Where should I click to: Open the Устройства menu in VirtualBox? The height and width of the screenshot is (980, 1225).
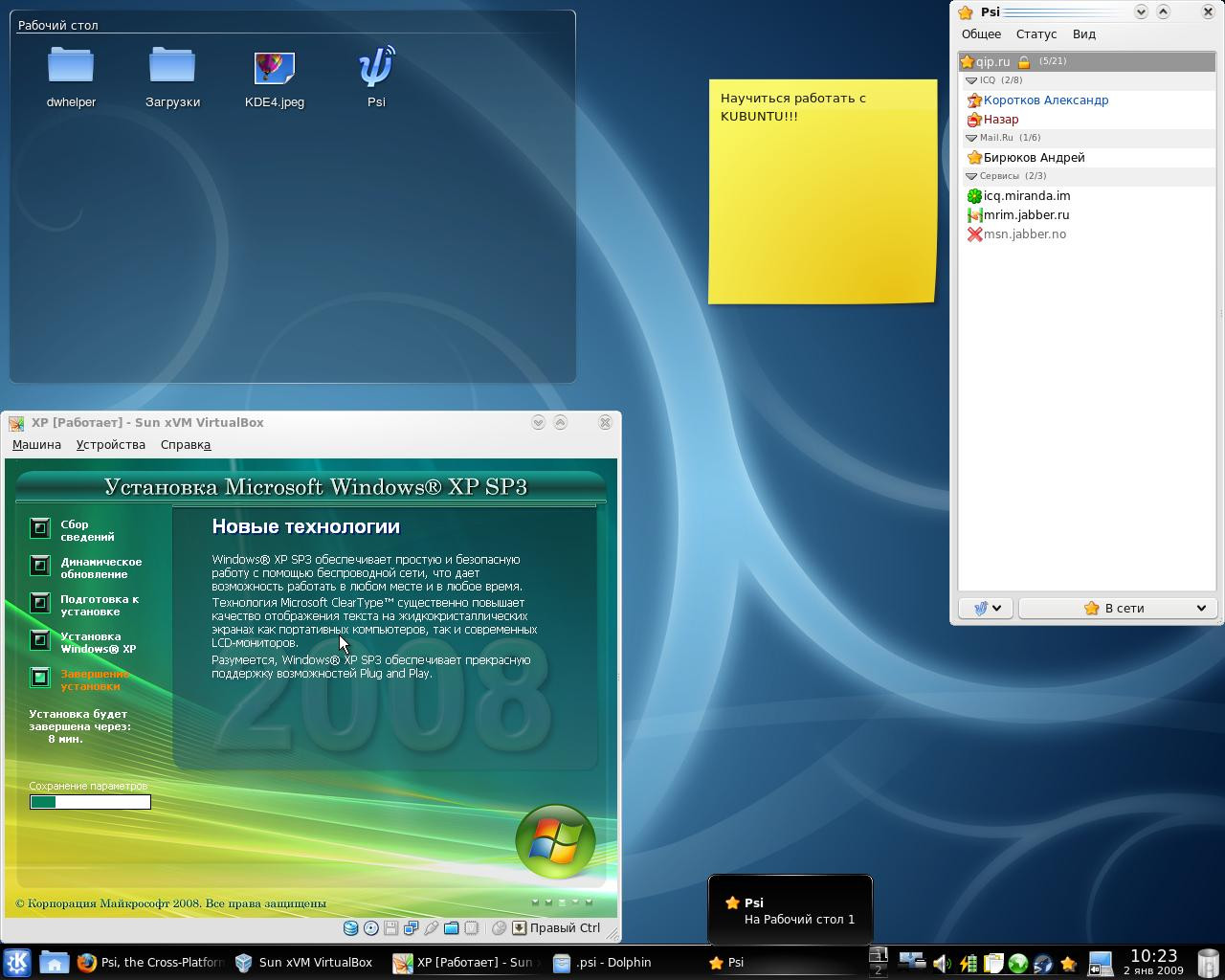111,445
